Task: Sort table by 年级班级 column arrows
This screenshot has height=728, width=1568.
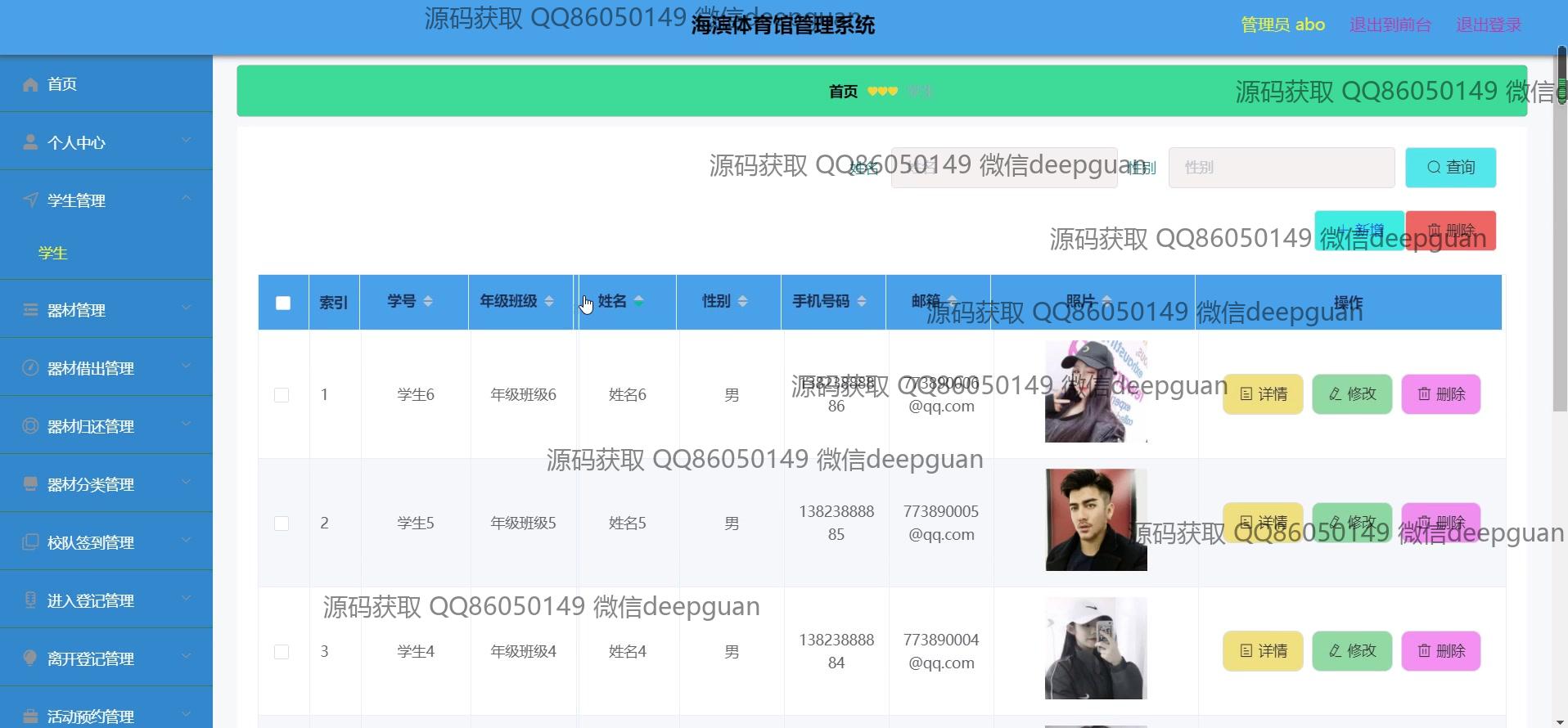Action: point(548,302)
